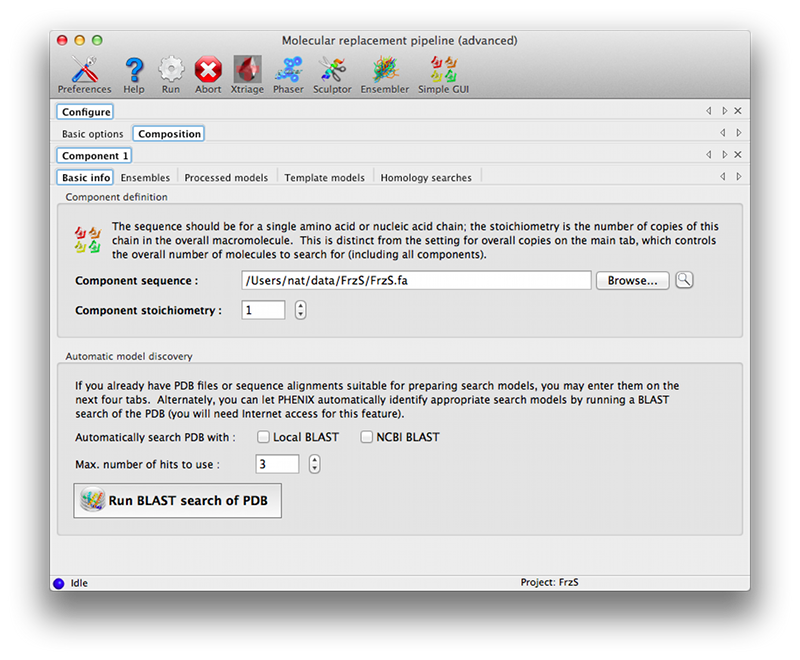
Task: Browse for a component sequence file
Action: click(x=632, y=280)
